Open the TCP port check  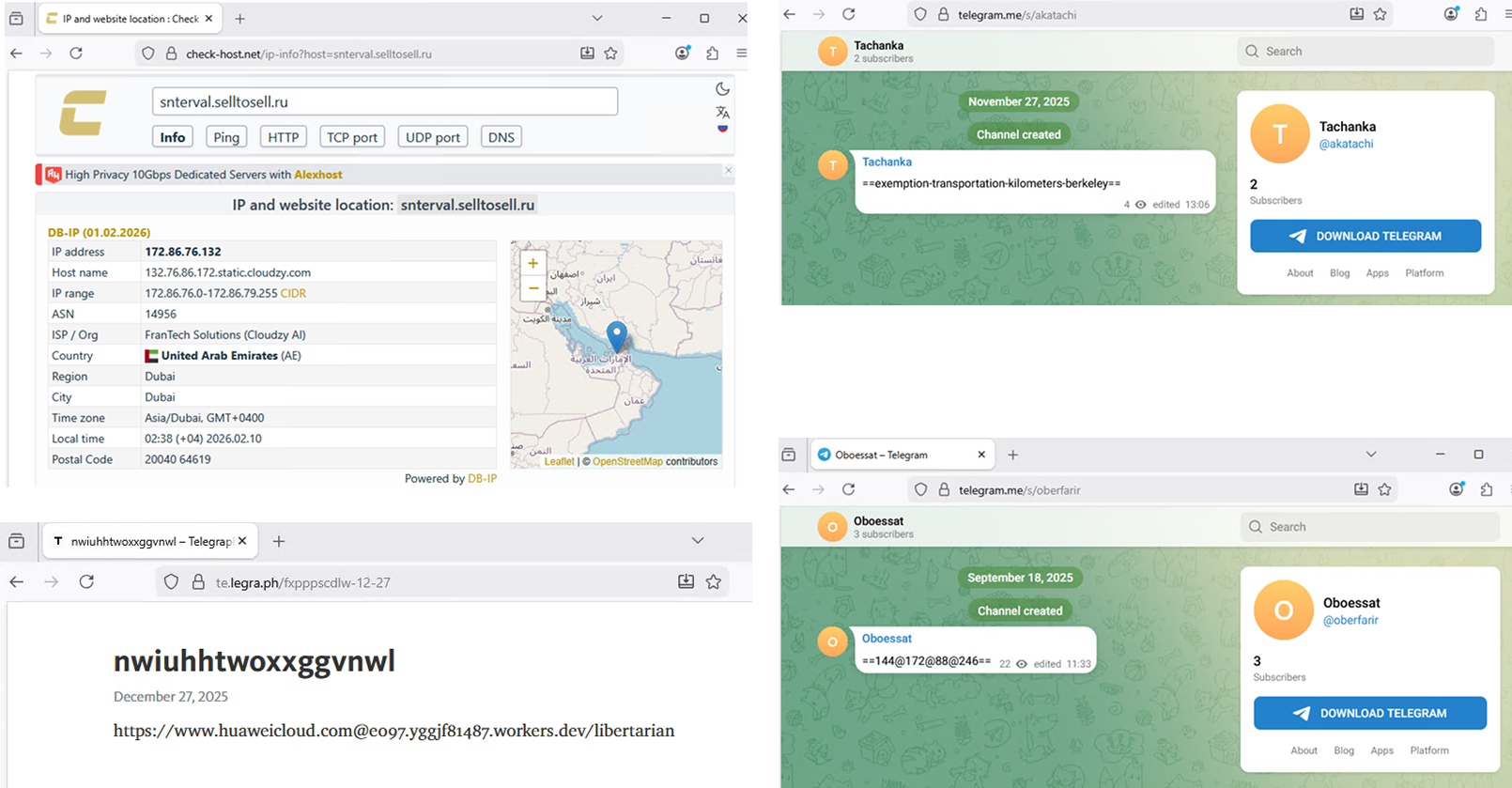point(352,137)
